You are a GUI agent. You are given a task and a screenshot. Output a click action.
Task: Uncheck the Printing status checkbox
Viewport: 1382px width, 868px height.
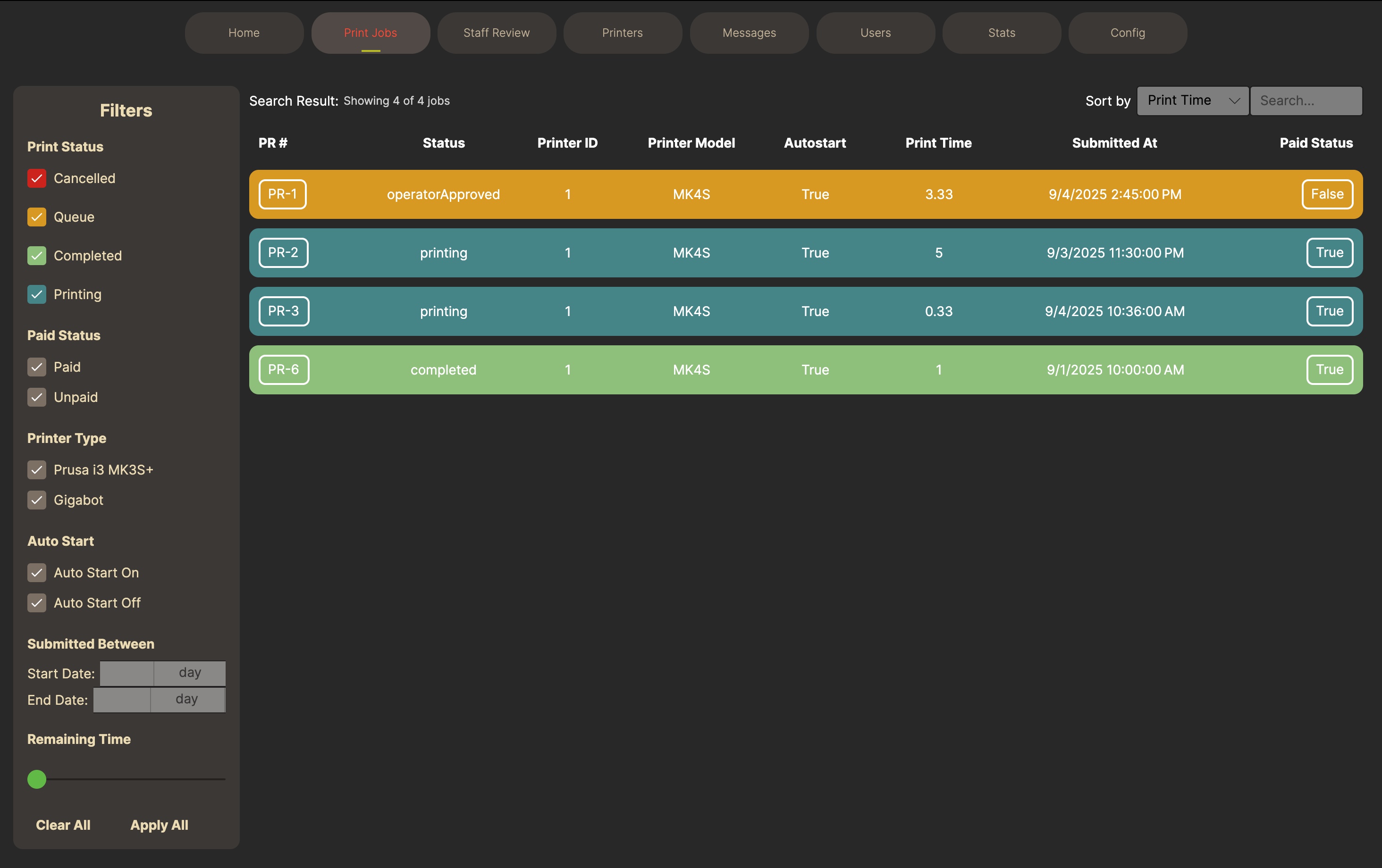(x=37, y=294)
